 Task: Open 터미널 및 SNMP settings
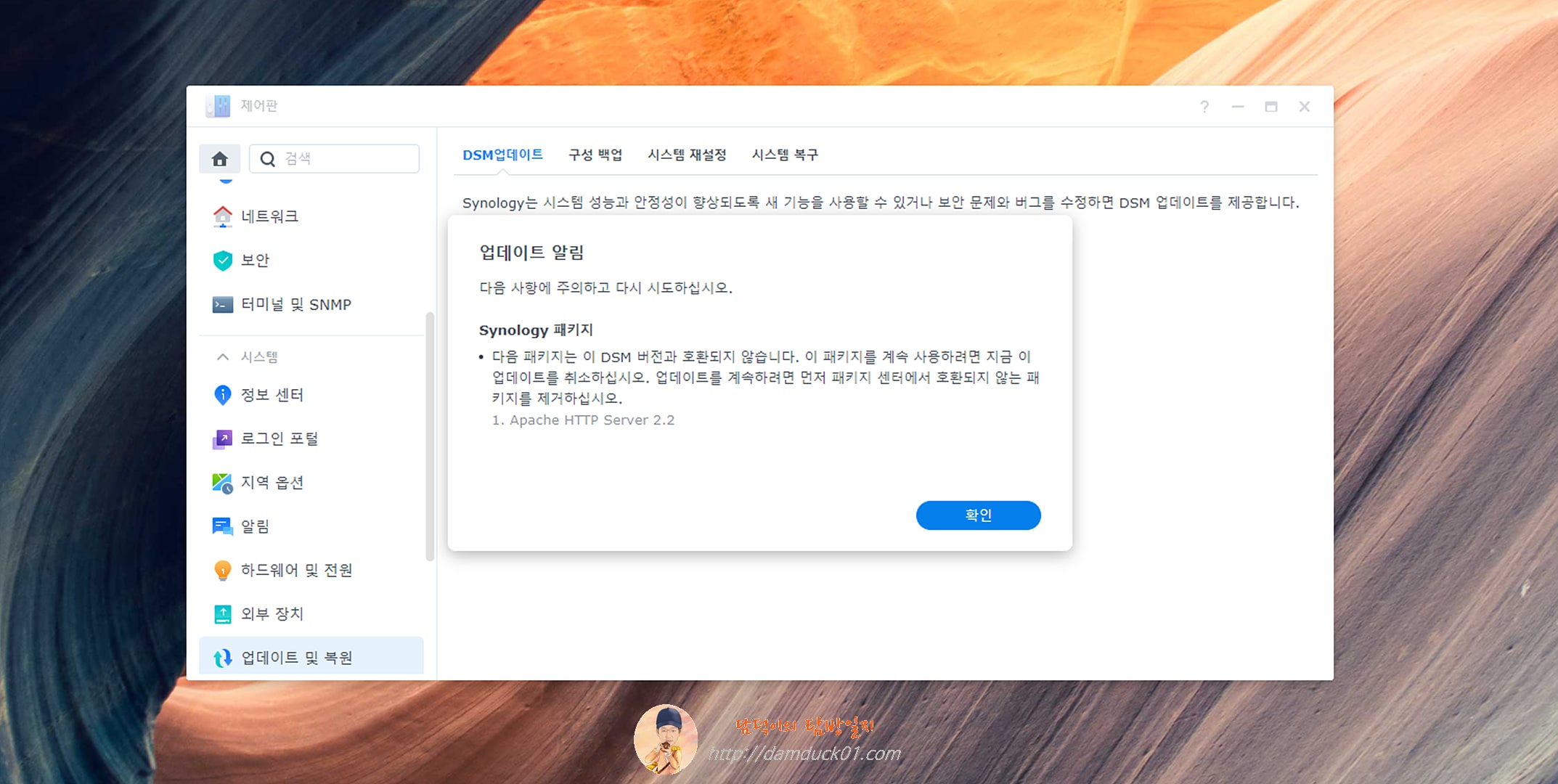point(296,304)
